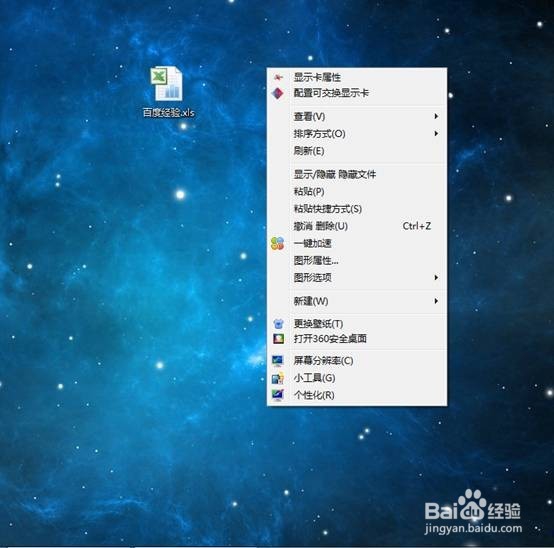Choose 粘贴(P) from context menu

tap(357, 191)
